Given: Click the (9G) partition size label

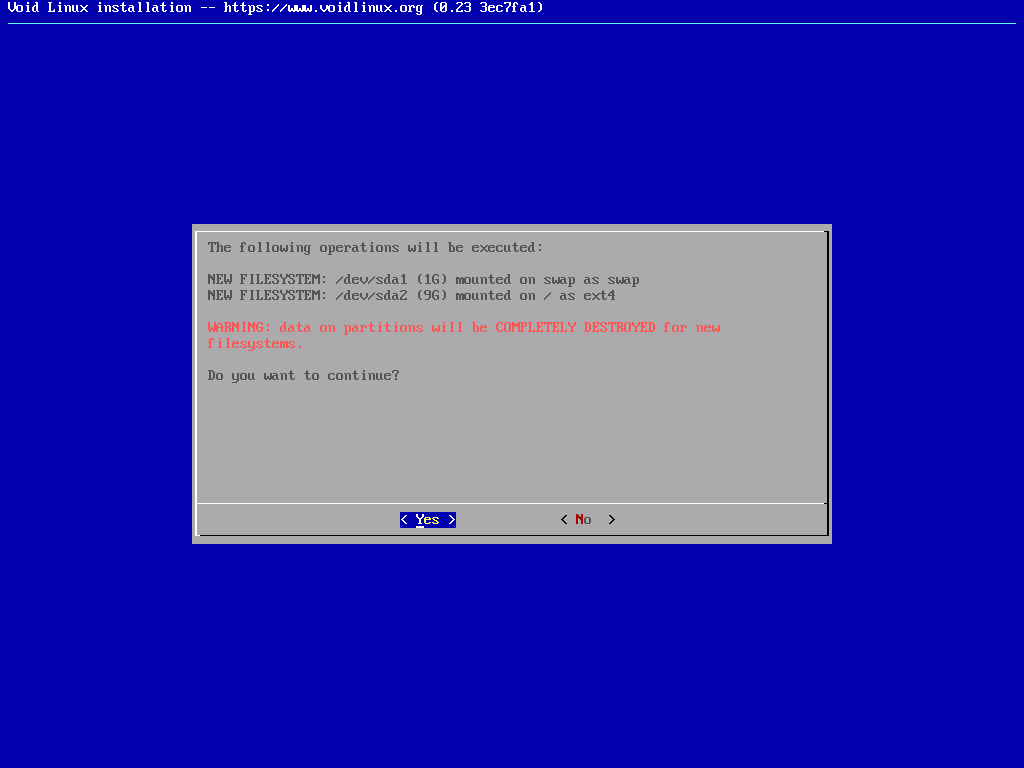Looking at the screenshot, I should click(x=431, y=296).
